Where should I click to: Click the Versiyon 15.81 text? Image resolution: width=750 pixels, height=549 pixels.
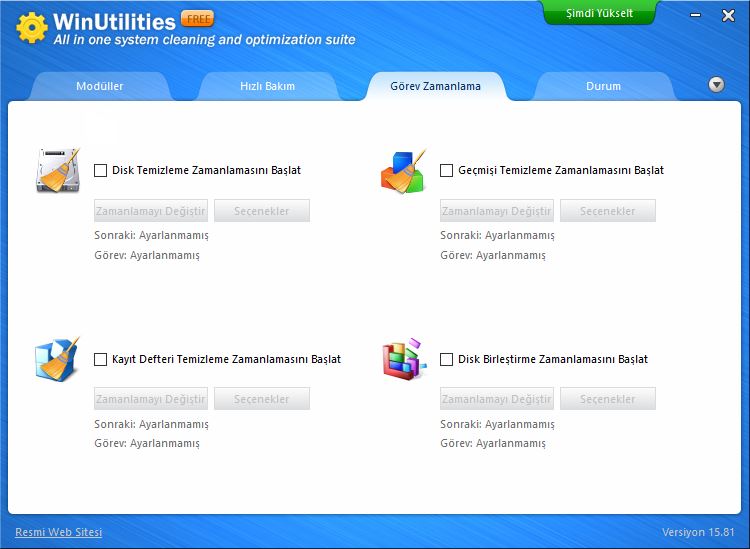[x=698, y=532]
